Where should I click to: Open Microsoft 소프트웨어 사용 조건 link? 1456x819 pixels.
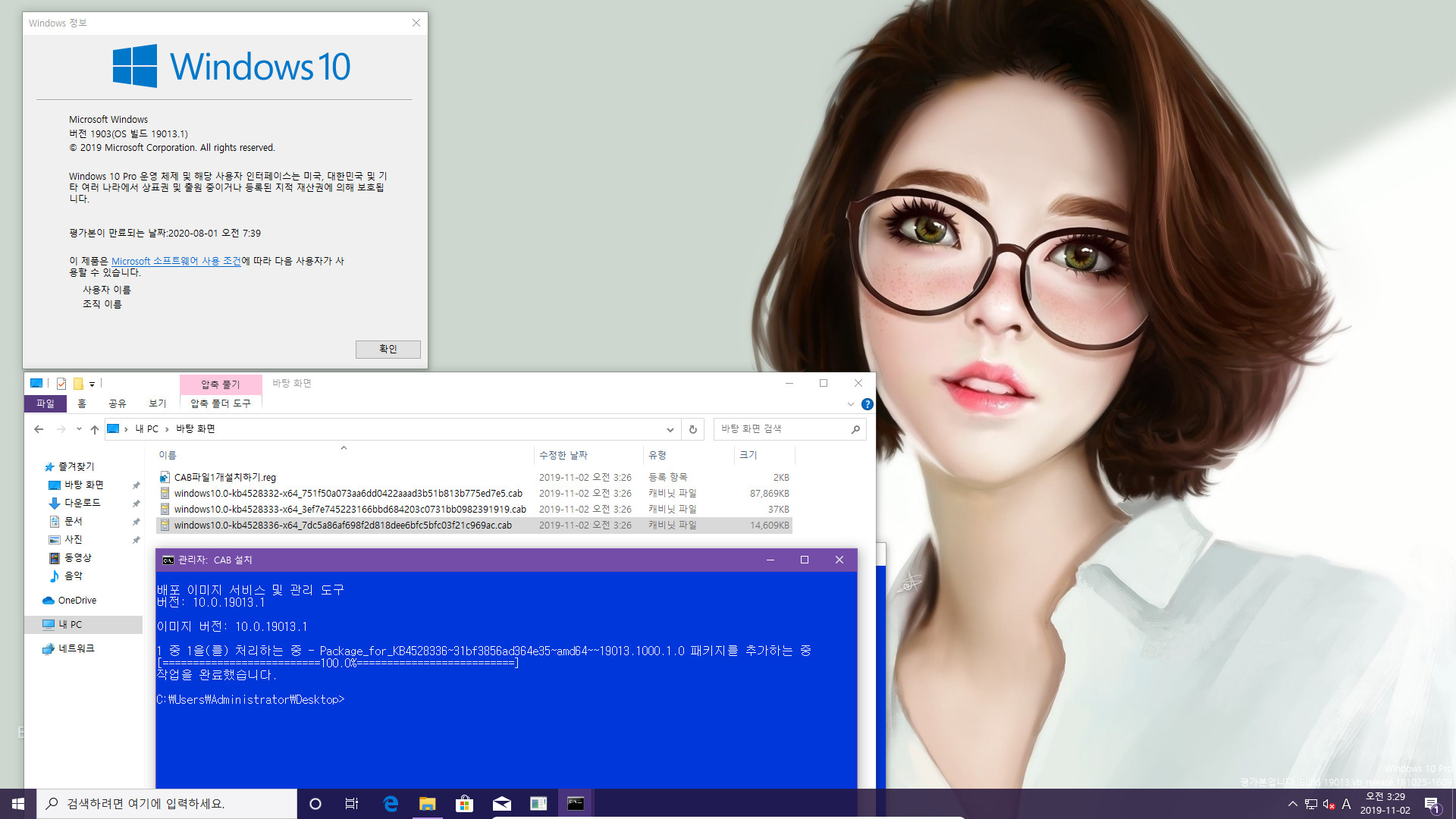tap(176, 261)
